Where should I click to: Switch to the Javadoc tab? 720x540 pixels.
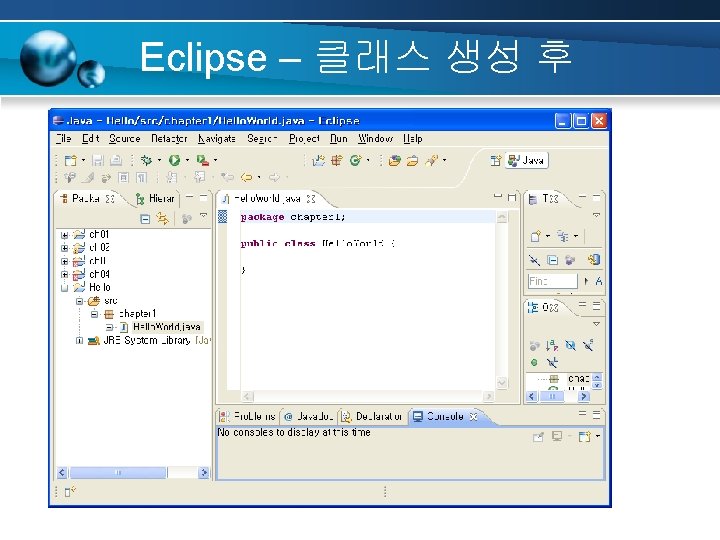(x=309, y=416)
